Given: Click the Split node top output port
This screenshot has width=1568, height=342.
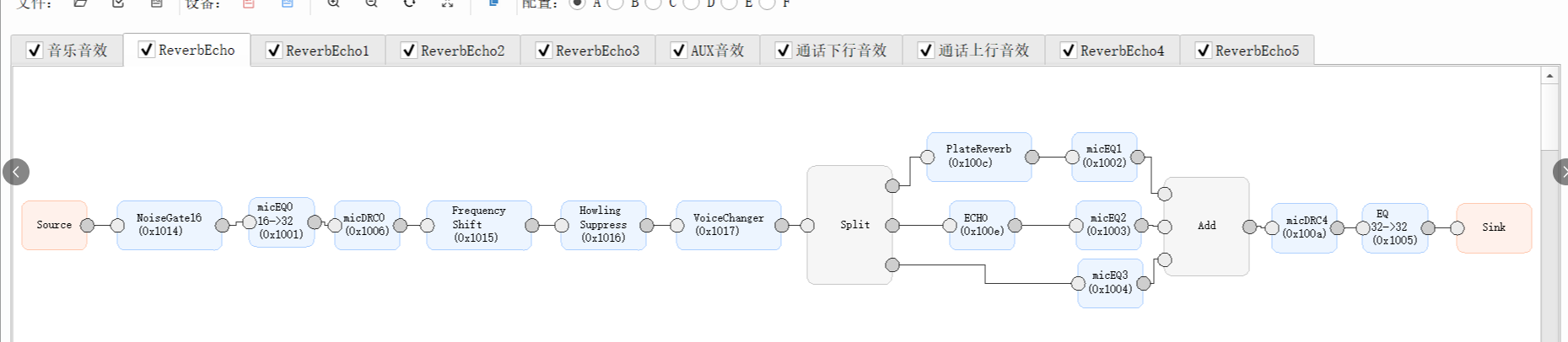Looking at the screenshot, I should point(892,185).
